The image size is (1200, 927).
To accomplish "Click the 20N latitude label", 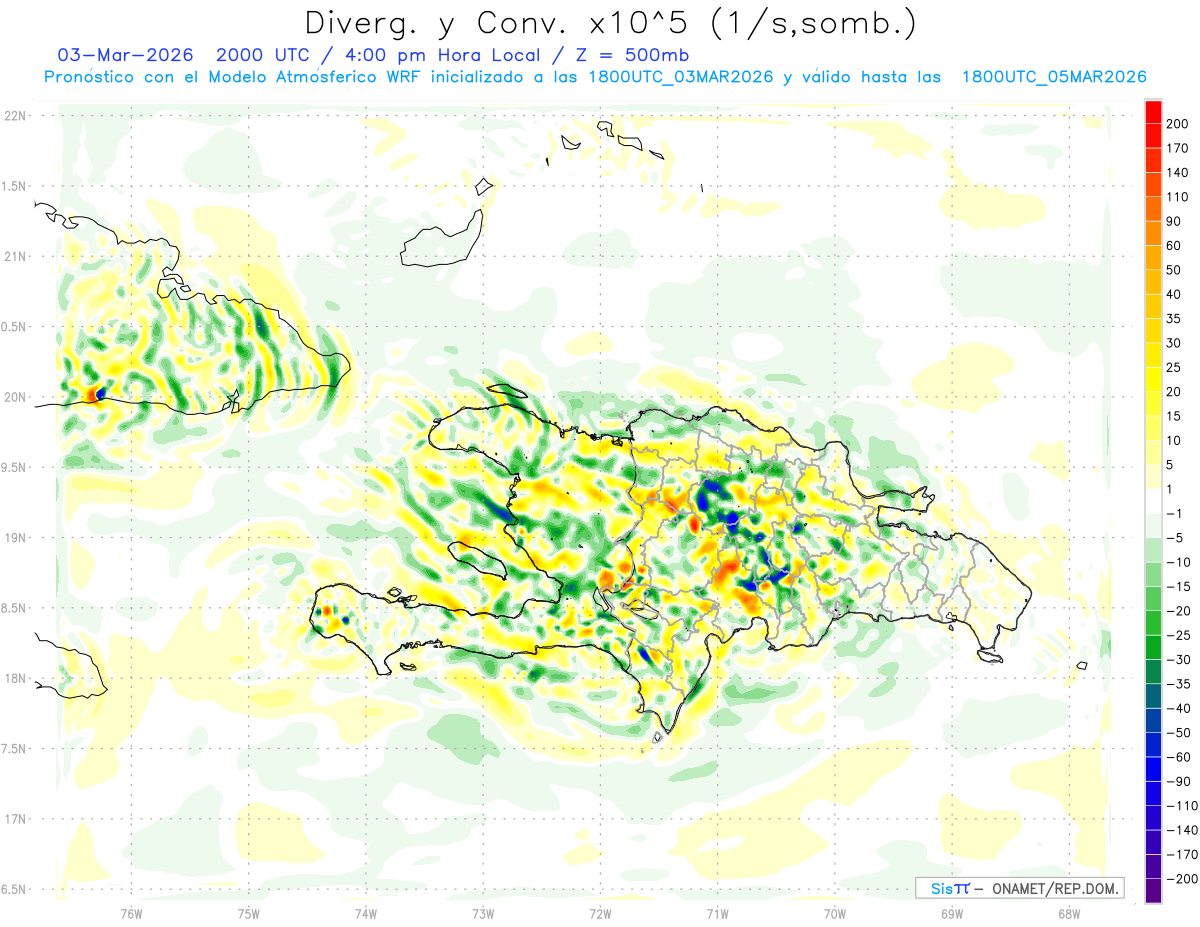I will (15, 397).
